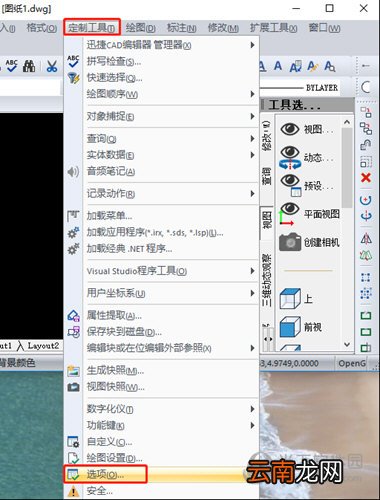The image size is (380, 500).
Task: Select the 创建相机 camera tool
Action: point(310,242)
